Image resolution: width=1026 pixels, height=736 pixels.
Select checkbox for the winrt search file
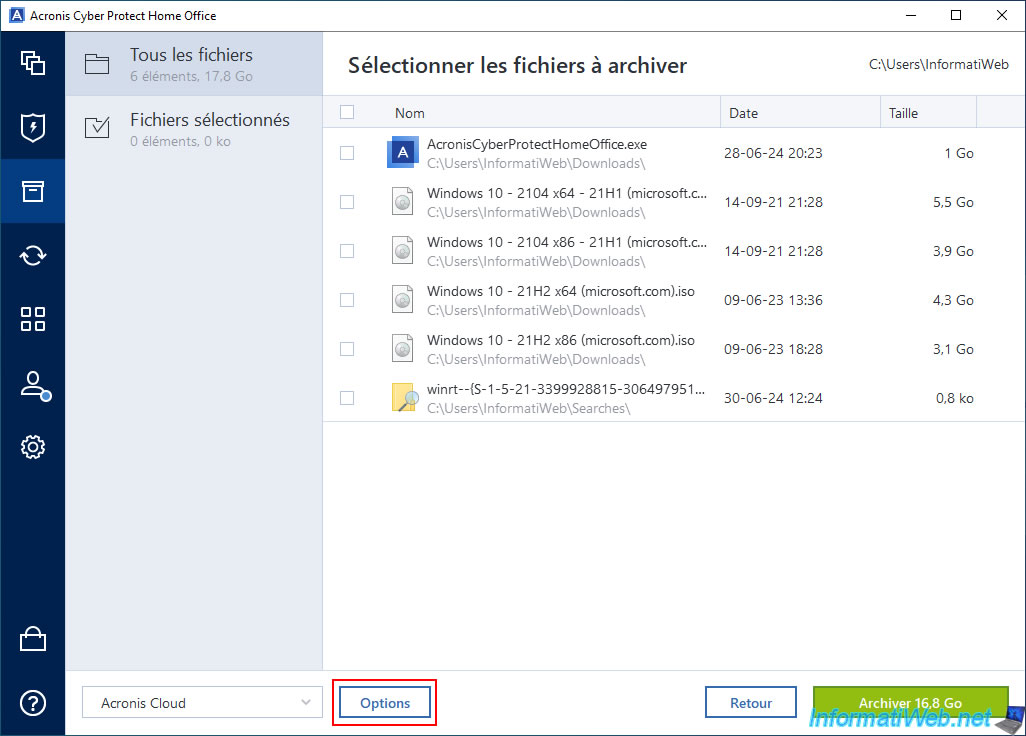pos(347,398)
